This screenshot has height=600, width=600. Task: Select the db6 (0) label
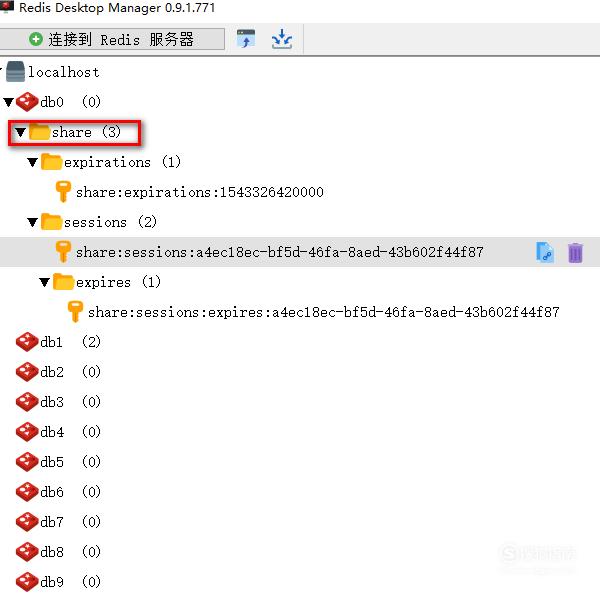click(71, 492)
